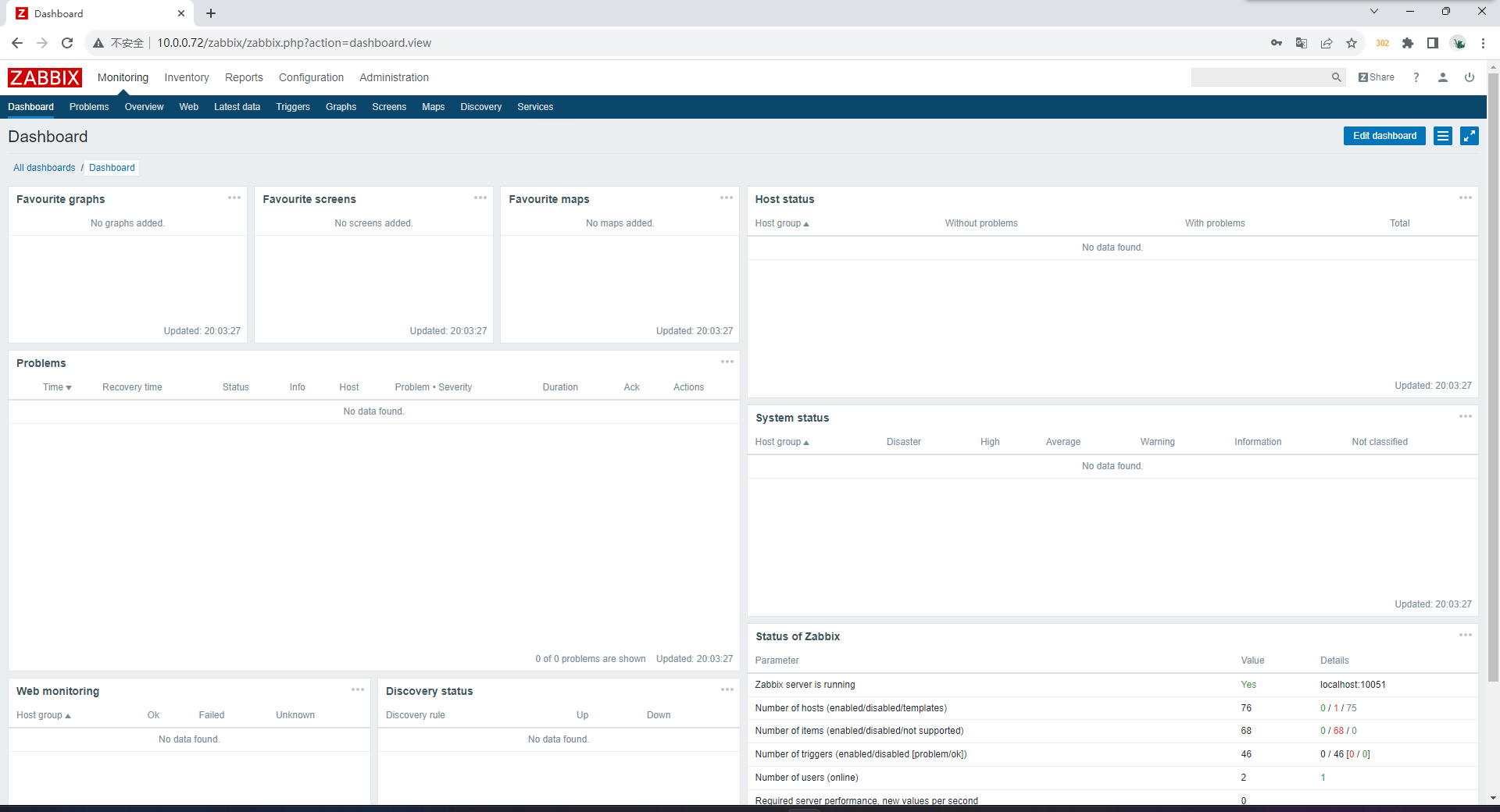
Task: Sort Host status by Host group
Action: 782,223
